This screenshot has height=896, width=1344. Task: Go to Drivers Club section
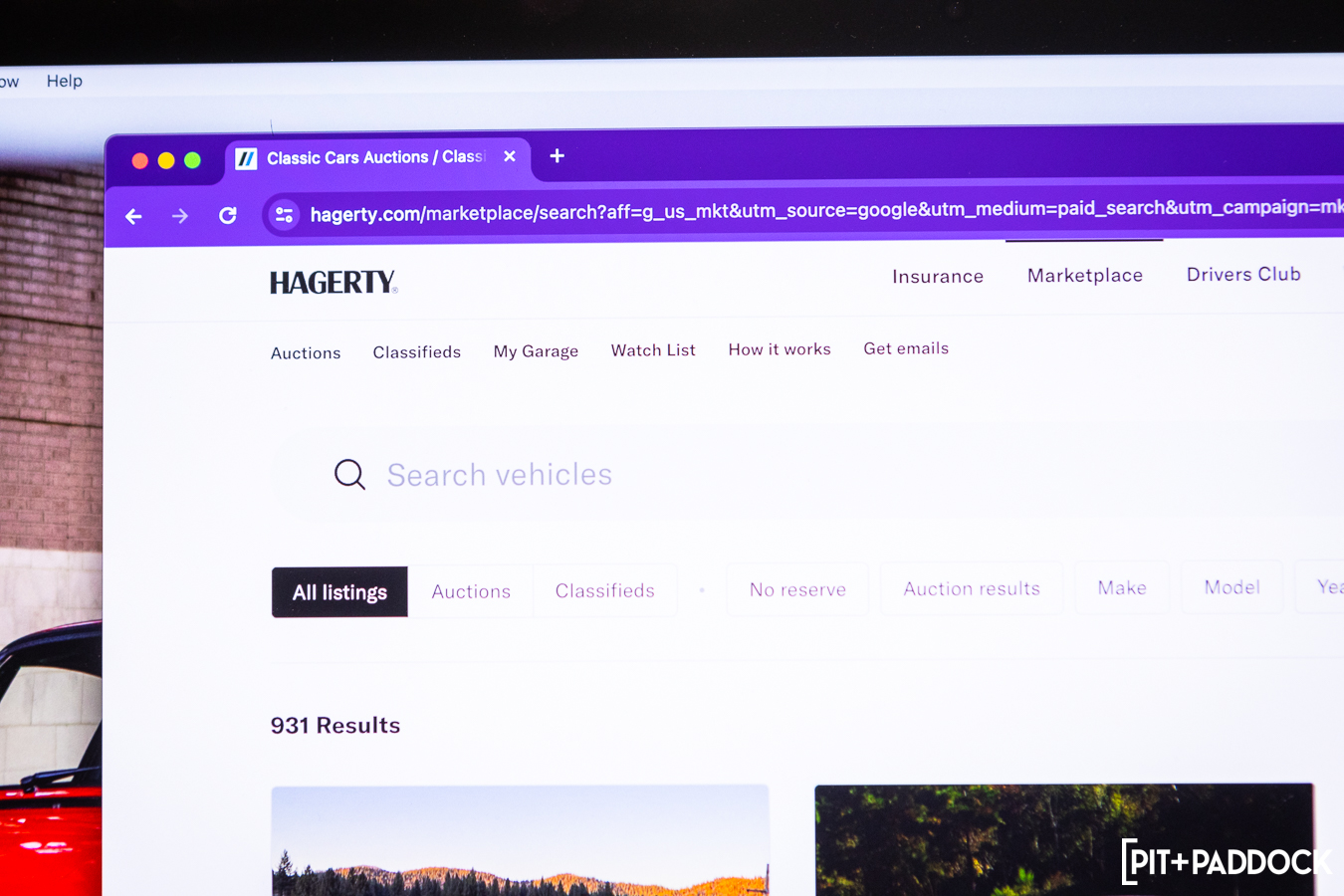click(1243, 275)
